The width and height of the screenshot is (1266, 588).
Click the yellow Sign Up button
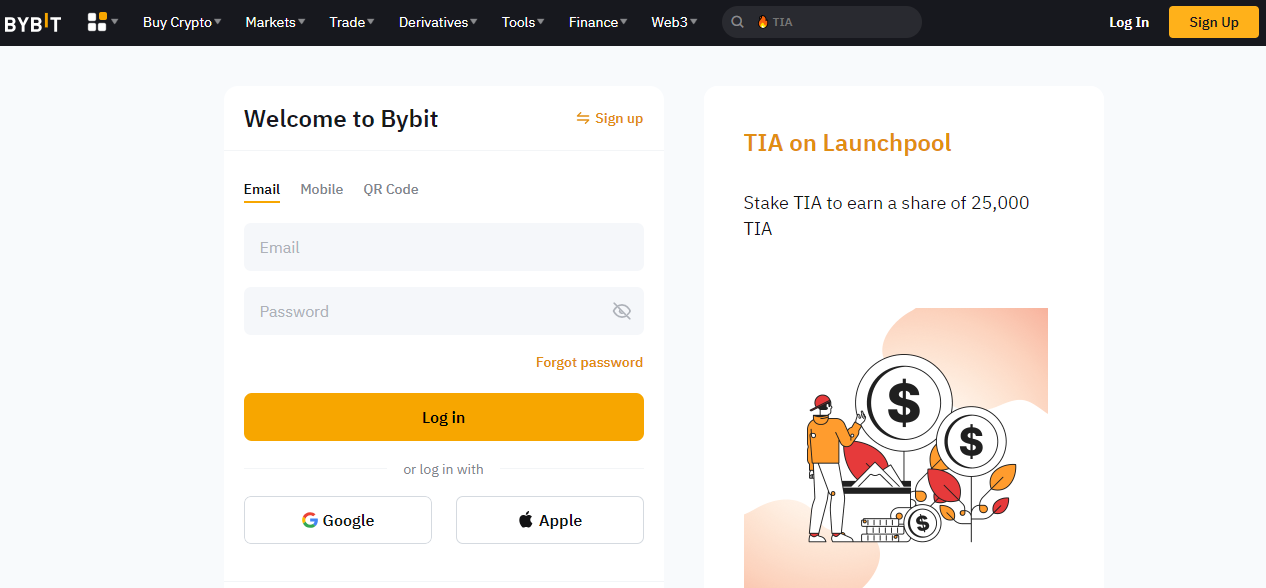[x=1214, y=22]
